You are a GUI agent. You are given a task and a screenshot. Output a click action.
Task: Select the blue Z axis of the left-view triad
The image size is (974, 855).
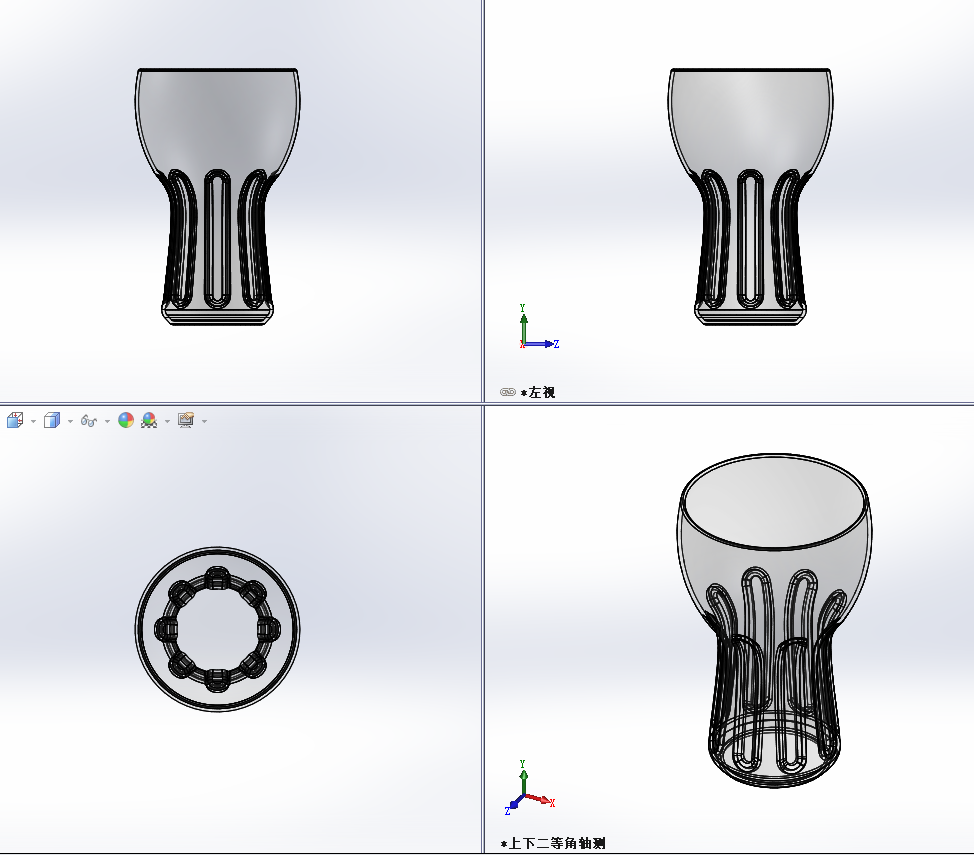pos(541,344)
